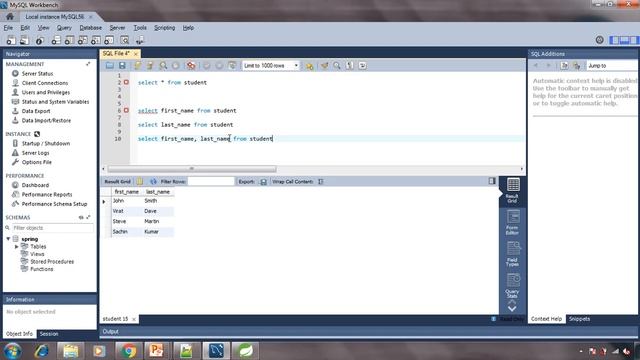Open Data Import/Restore

[46, 120]
